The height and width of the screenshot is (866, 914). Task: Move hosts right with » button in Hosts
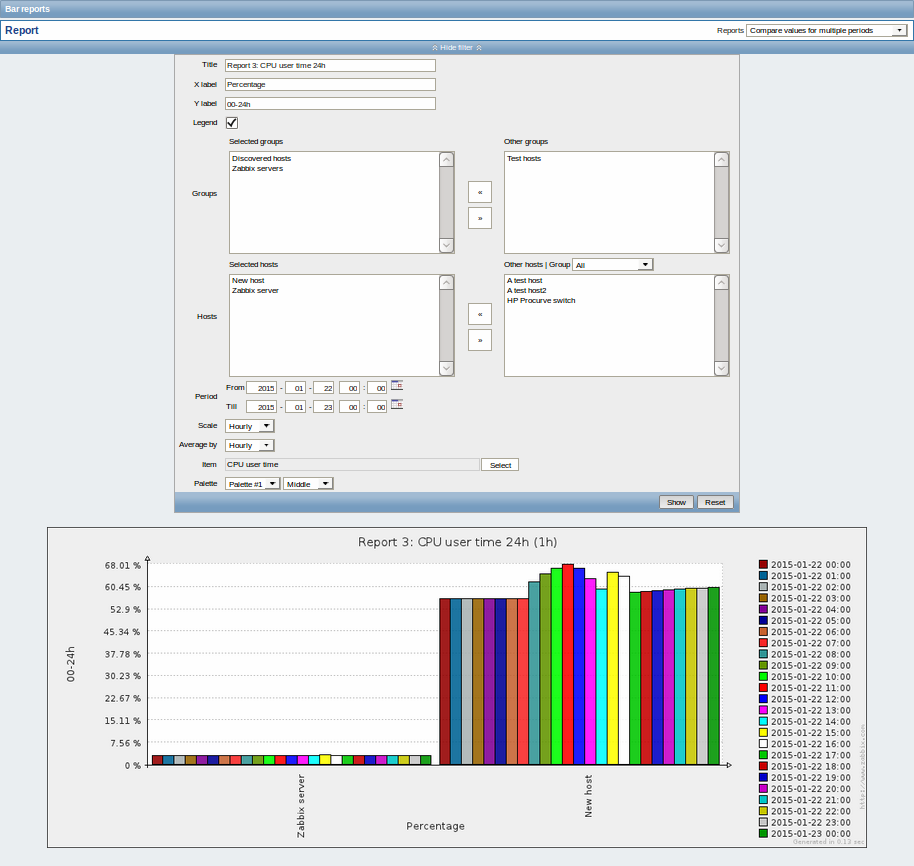tap(480, 340)
